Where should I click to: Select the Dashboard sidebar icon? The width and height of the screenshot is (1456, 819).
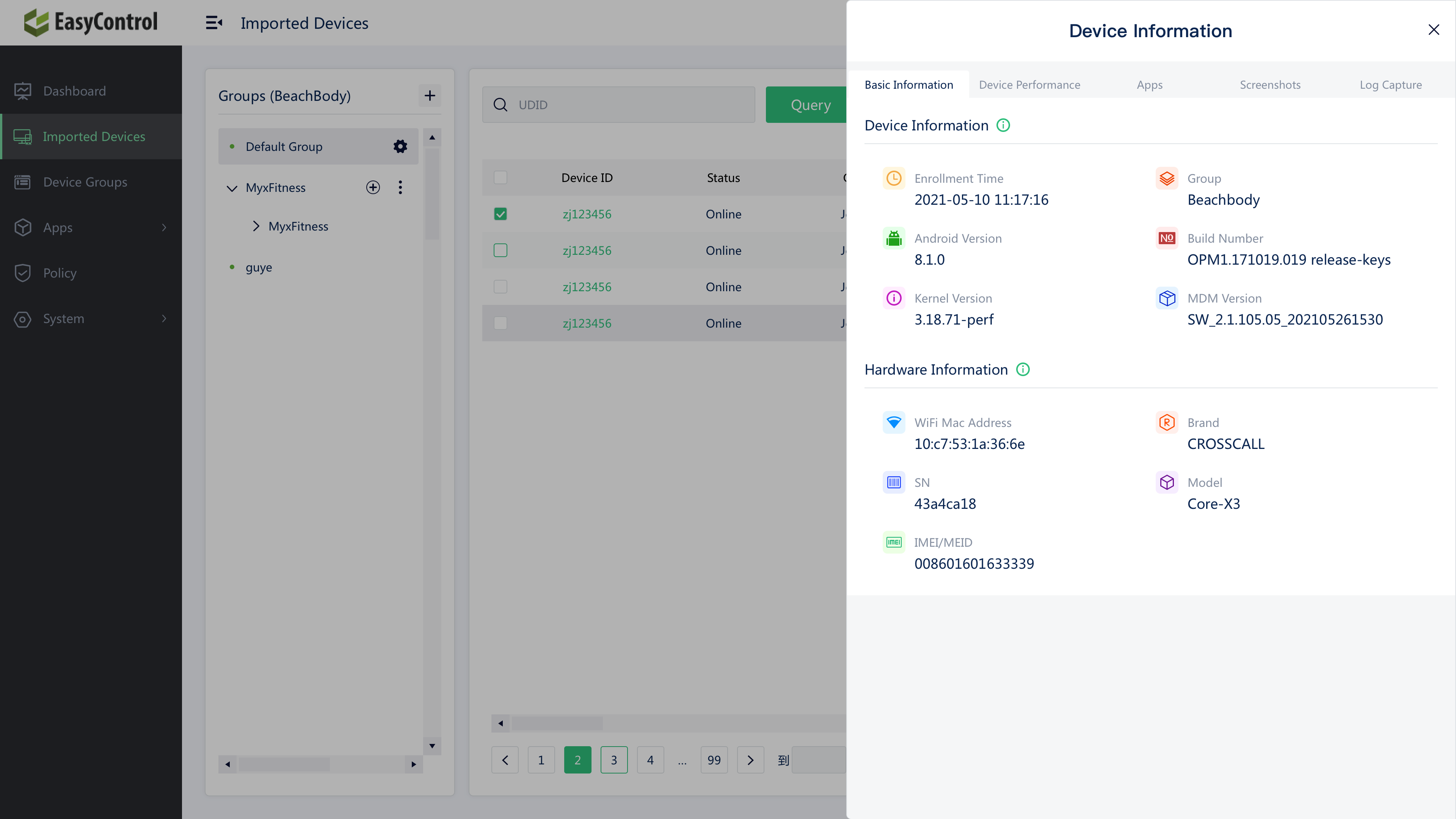[x=23, y=91]
